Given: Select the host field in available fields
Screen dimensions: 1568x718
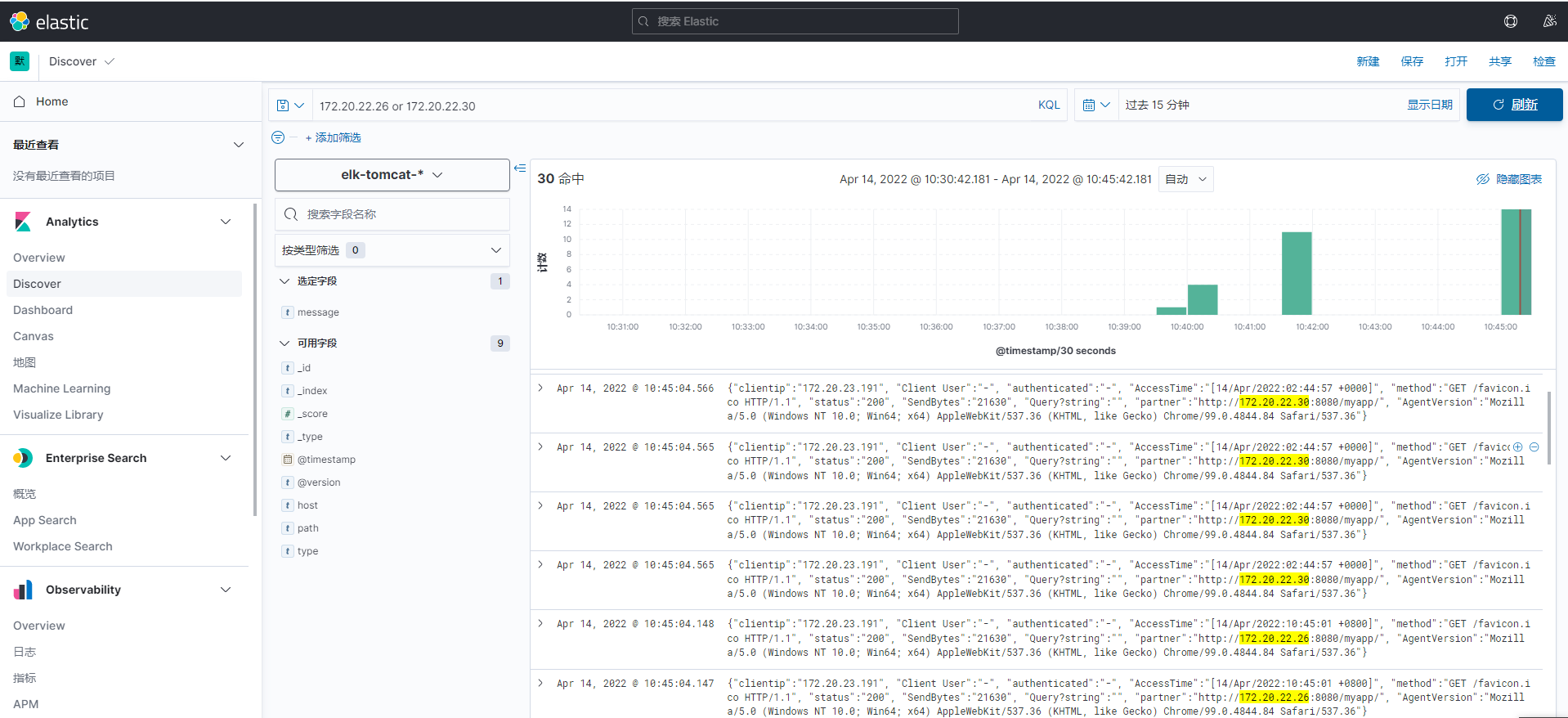Looking at the screenshot, I should click(x=307, y=505).
